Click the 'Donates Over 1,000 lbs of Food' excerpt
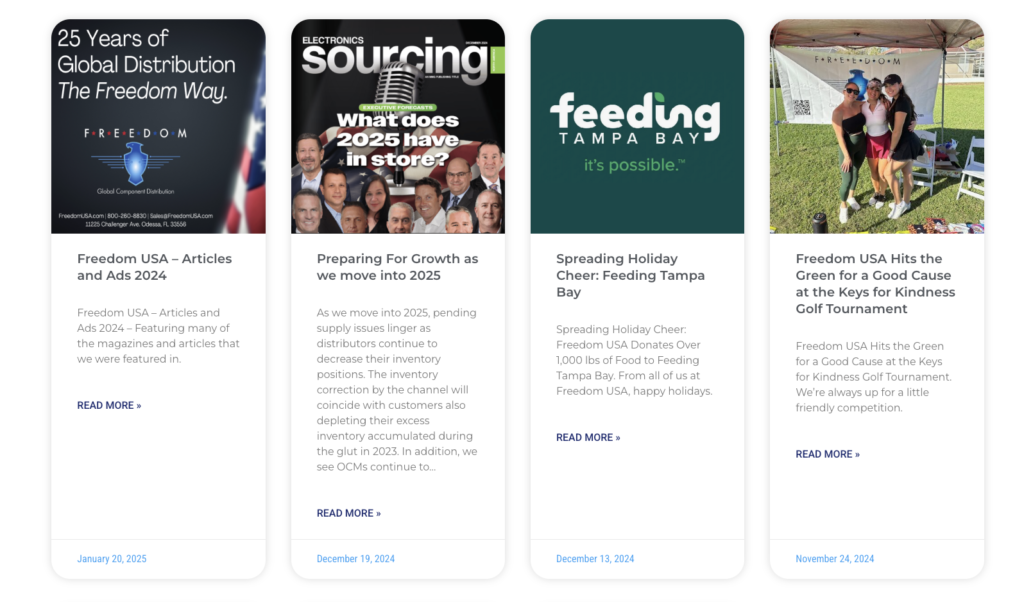The width and height of the screenshot is (1024, 602). click(634, 360)
